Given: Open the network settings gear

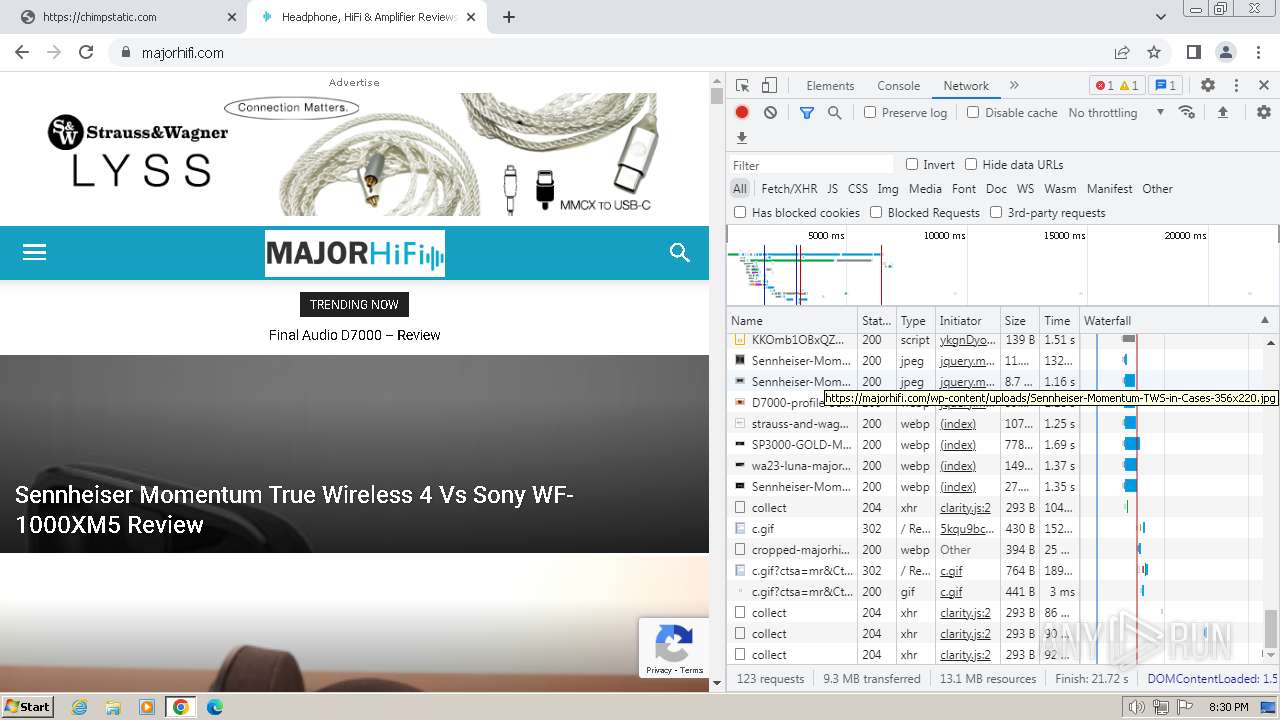Looking at the screenshot, I should (x=1264, y=113).
